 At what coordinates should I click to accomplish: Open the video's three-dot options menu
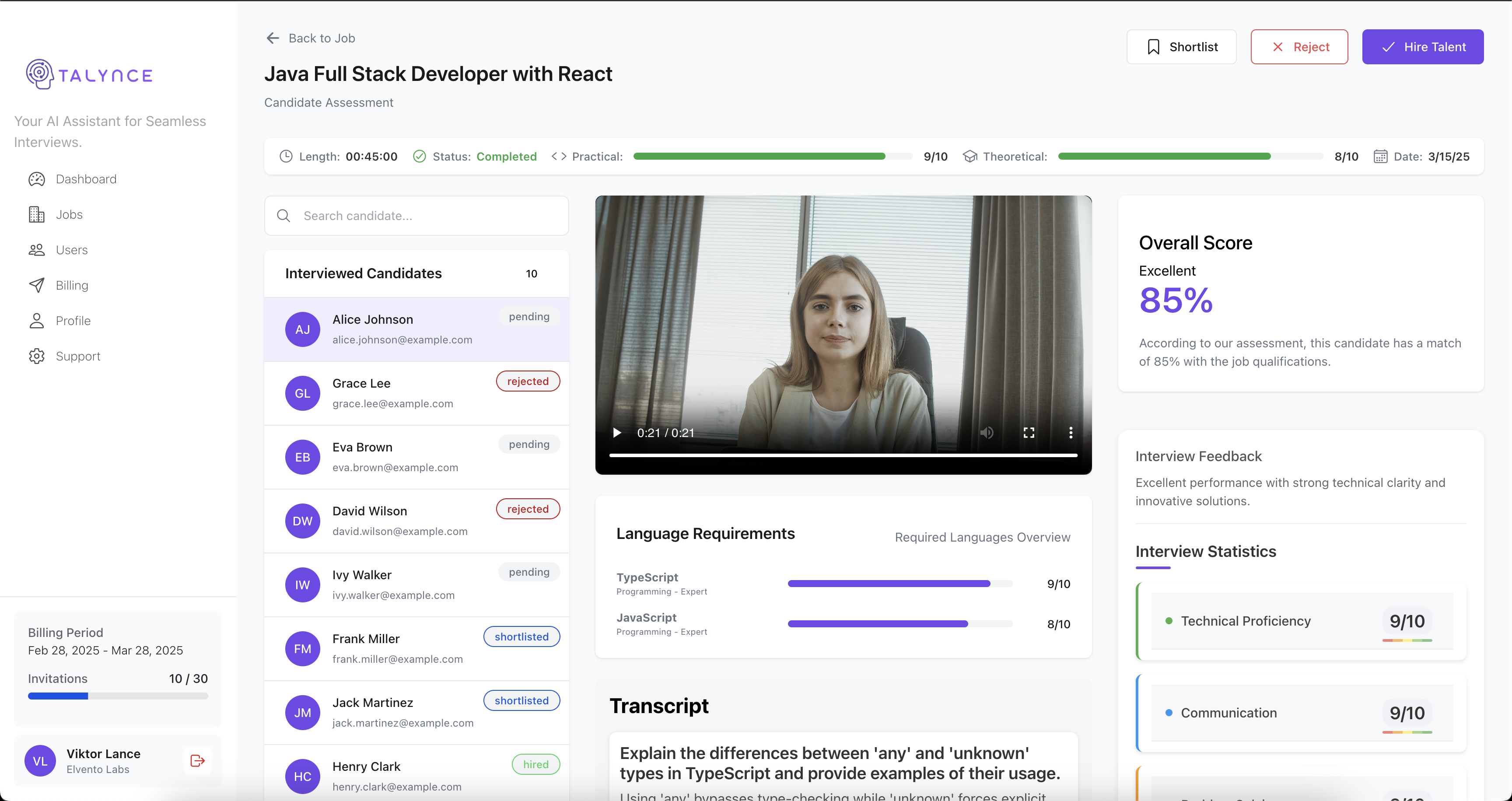(x=1071, y=433)
